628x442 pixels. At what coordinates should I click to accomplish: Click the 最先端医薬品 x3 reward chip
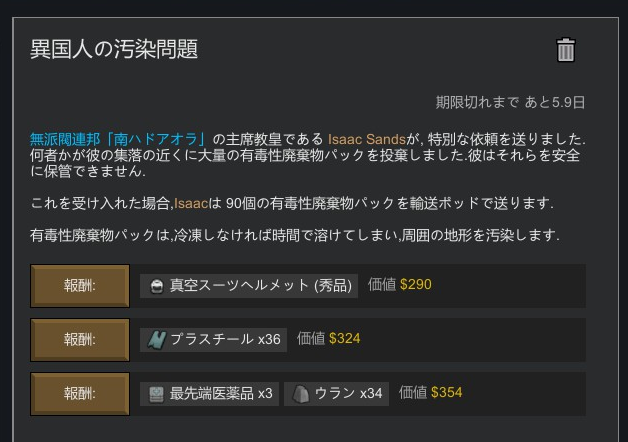pyautogui.click(x=209, y=394)
